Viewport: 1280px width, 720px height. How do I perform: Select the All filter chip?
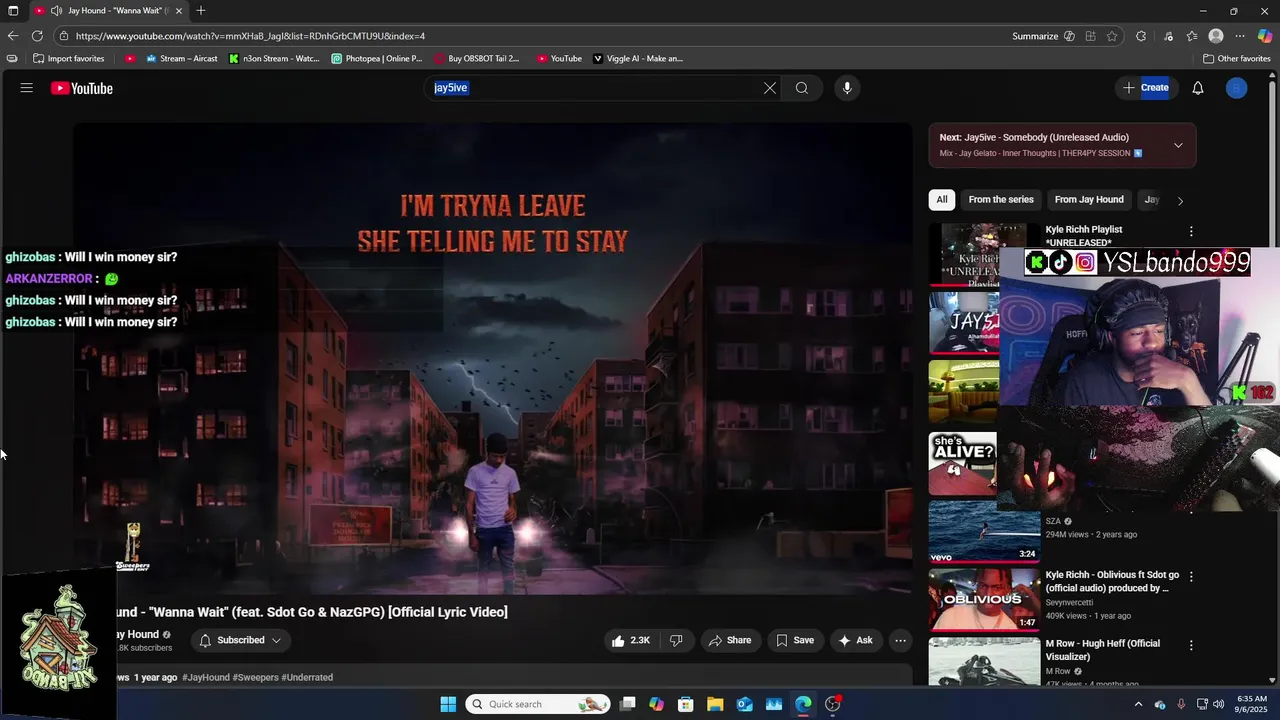tap(941, 199)
